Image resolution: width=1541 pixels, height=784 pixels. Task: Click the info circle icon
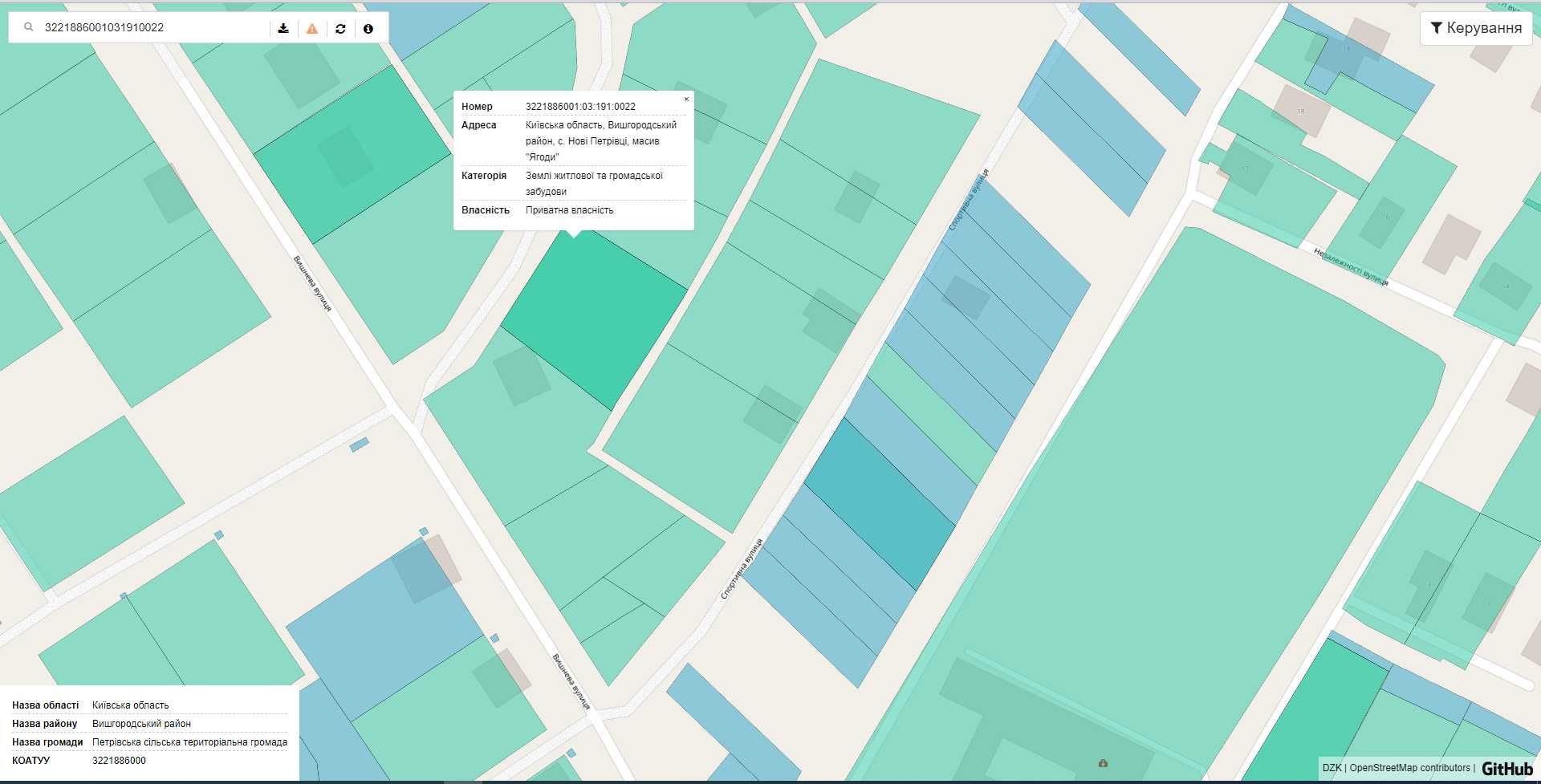[368, 29]
